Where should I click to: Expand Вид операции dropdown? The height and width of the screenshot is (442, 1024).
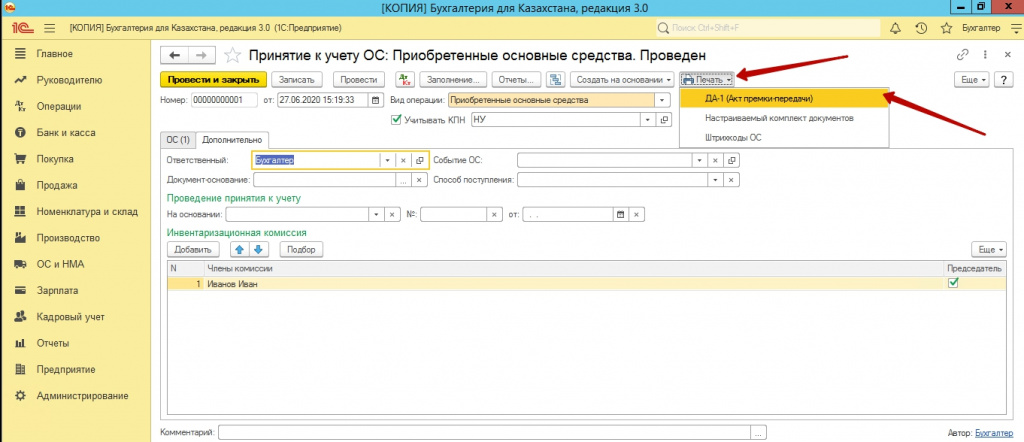pyautogui.click(x=664, y=101)
